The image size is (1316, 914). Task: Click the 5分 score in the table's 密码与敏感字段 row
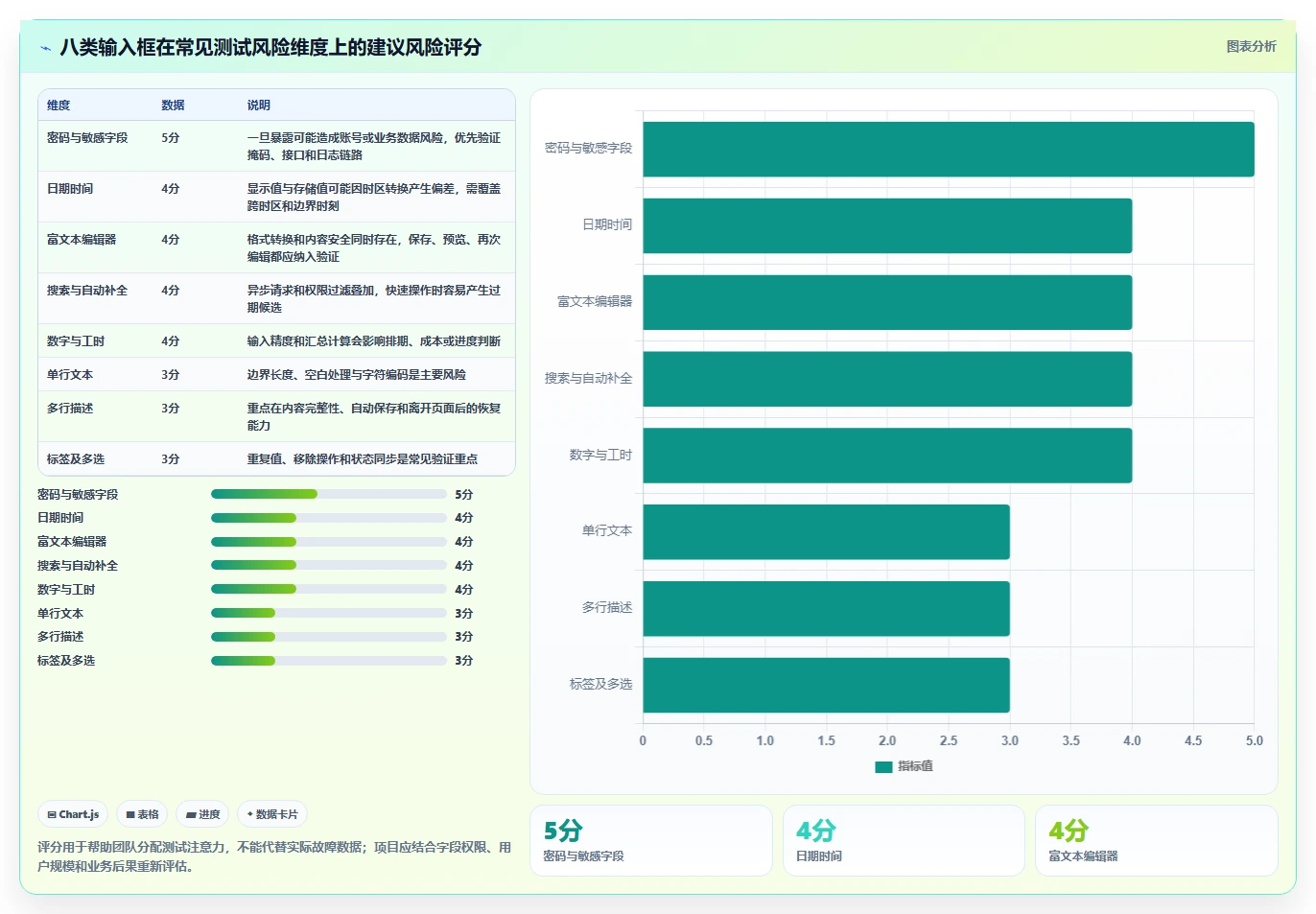pyautogui.click(x=171, y=138)
